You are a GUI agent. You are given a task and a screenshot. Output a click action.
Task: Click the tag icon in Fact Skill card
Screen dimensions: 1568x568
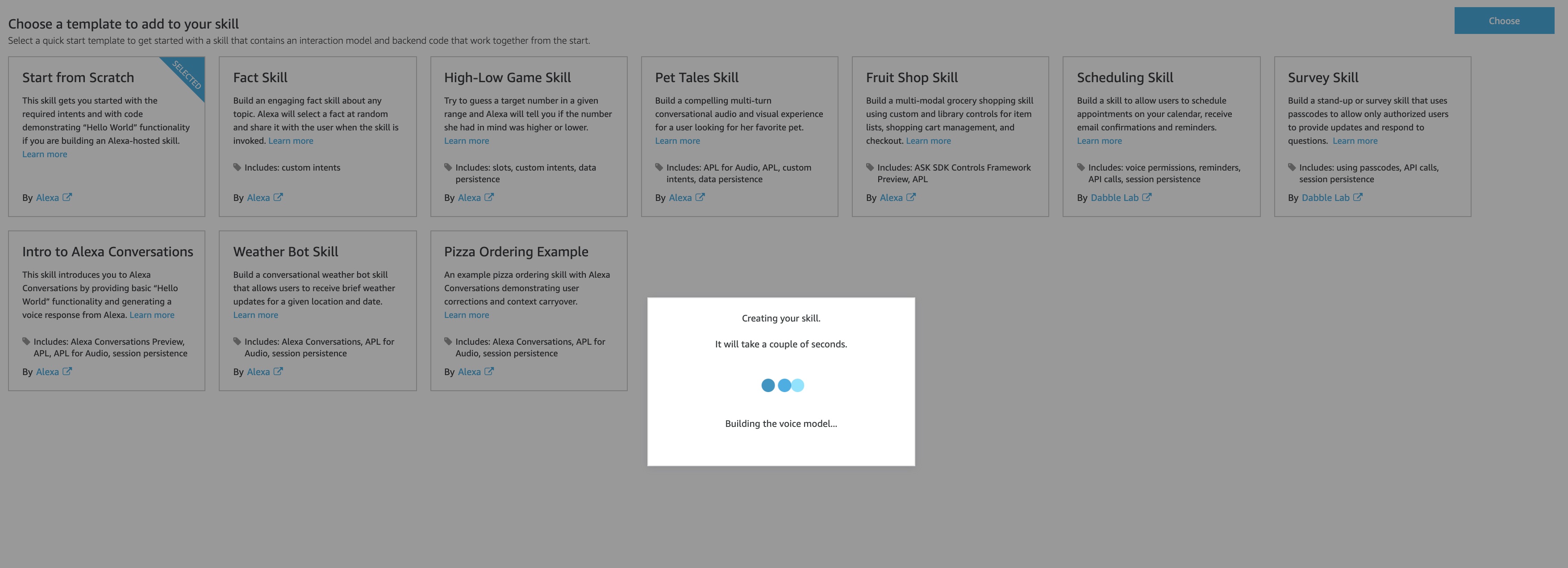coord(238,167)
